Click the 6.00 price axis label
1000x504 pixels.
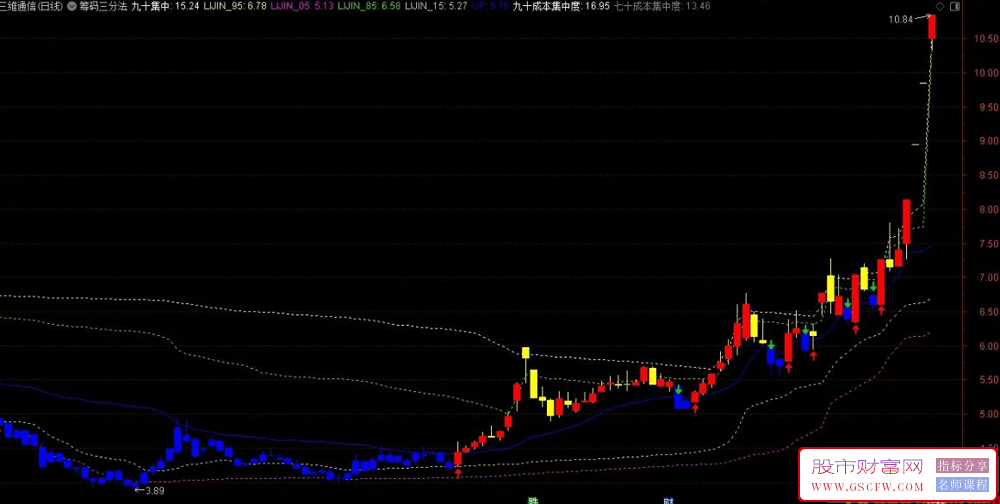pyautogui.click(x=987, y=346)
